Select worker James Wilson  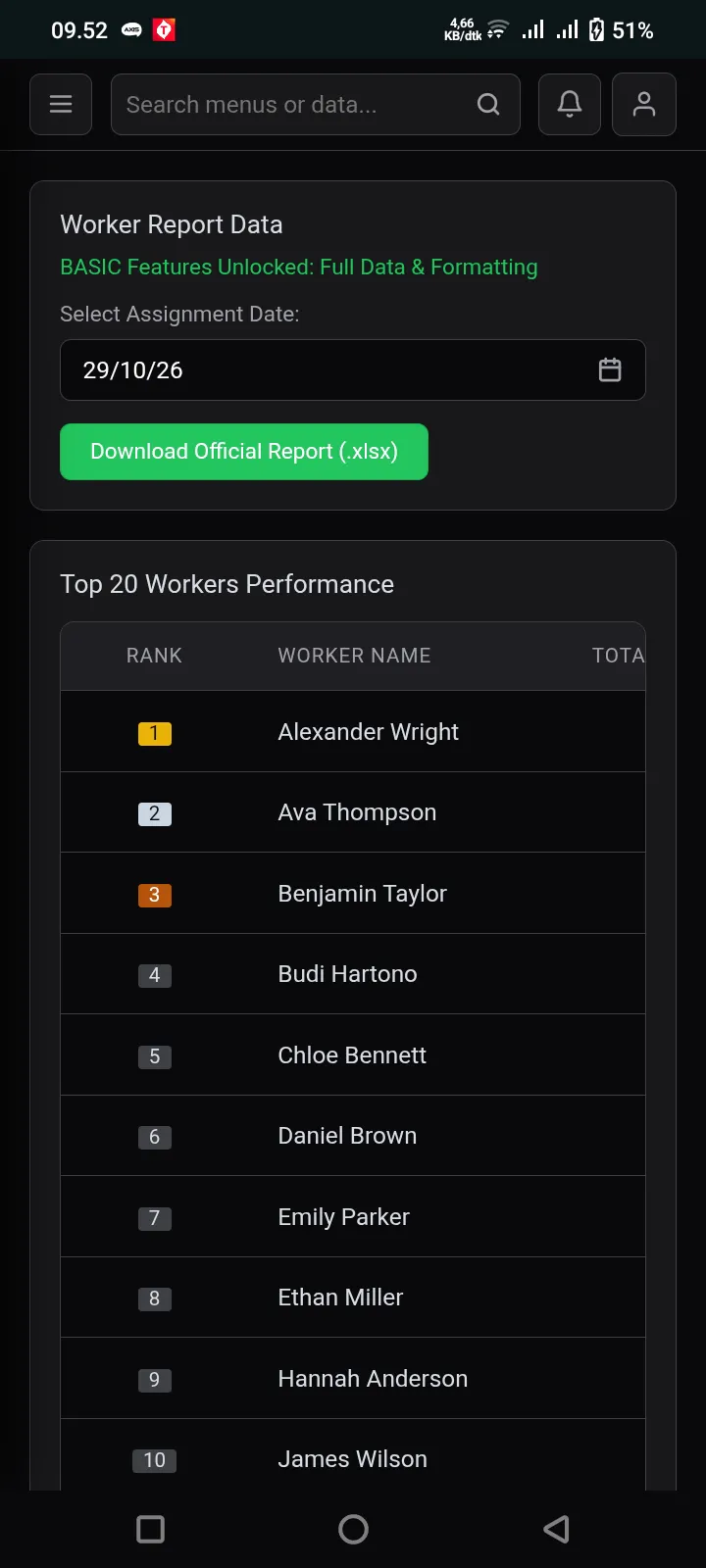pyautogui.click(x=352, y=1459)
